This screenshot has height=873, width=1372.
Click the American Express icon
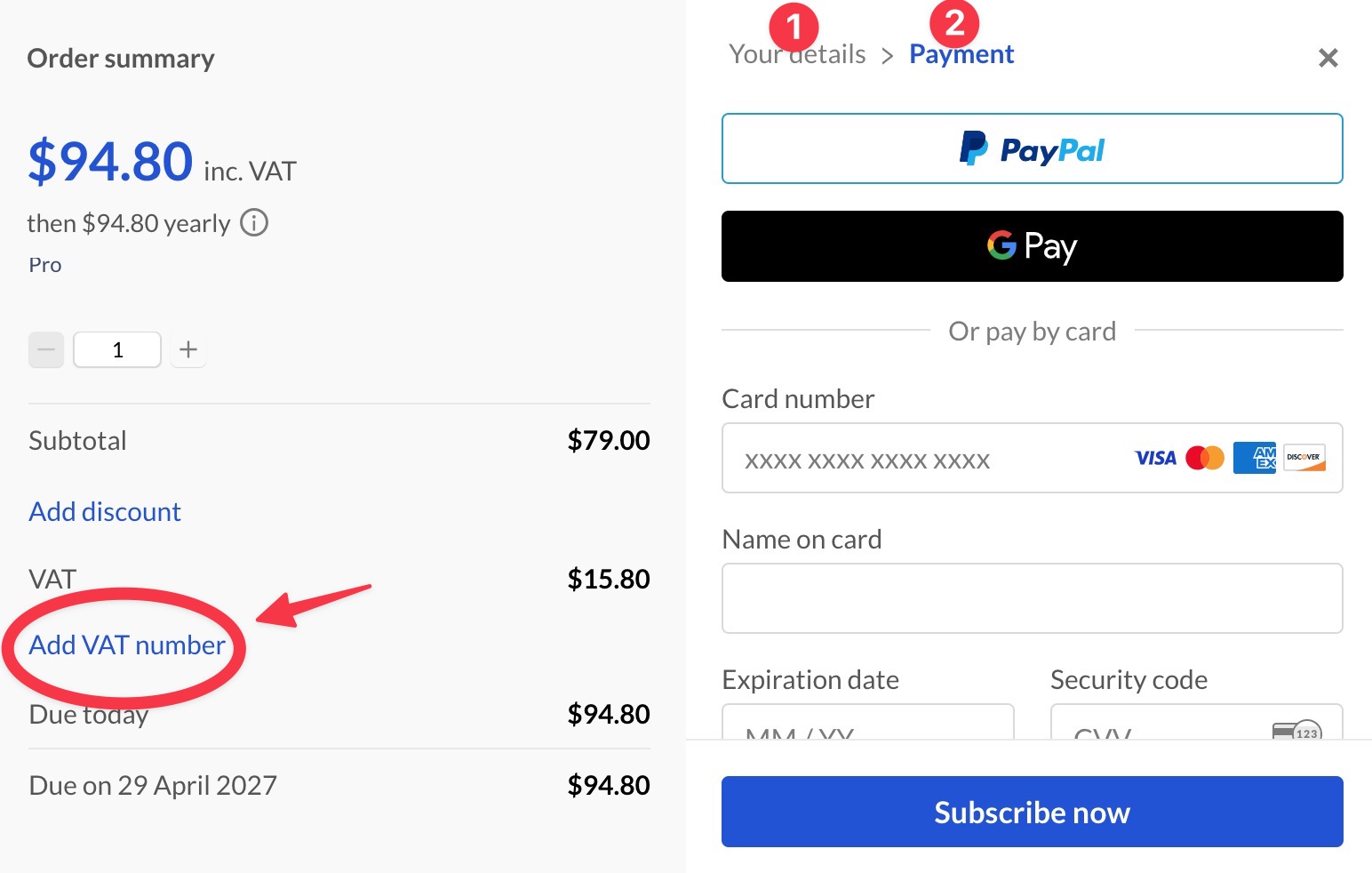(x=1254, y=457)
